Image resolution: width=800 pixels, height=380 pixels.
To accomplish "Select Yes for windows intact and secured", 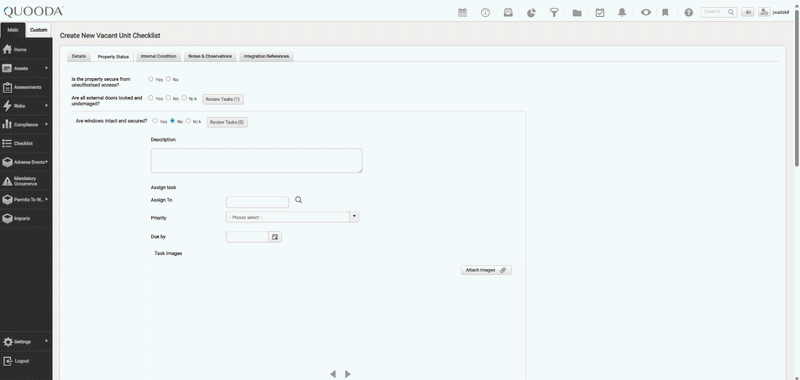I will tap(155, 121).
